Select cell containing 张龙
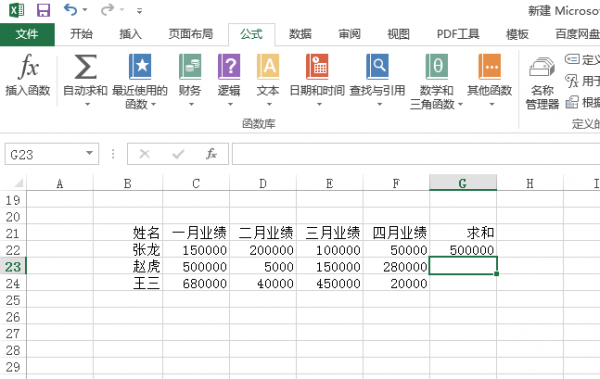Screen dimensions: 600x379 tap(128, 250)
